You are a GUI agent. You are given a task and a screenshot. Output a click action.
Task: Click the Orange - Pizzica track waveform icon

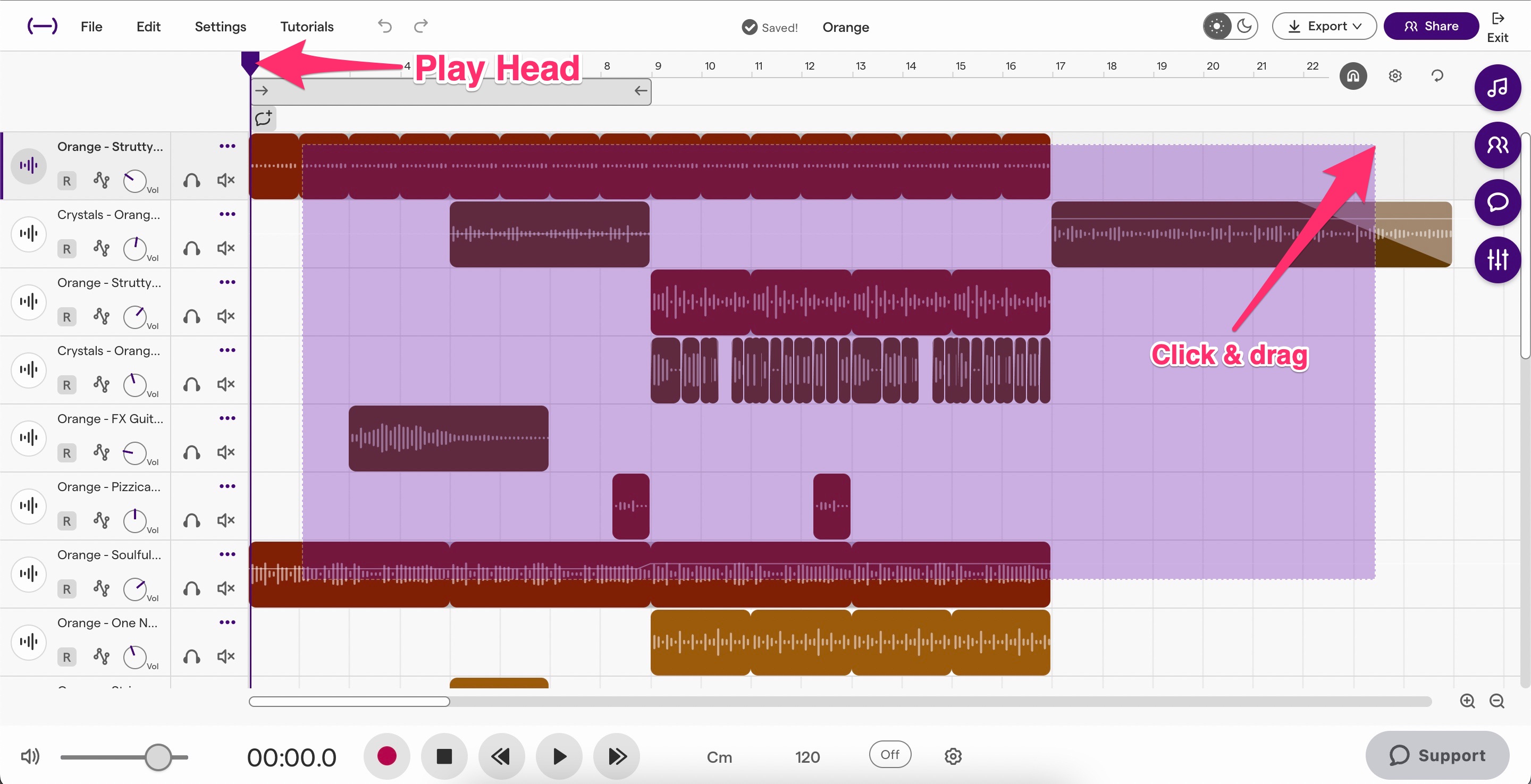coord(29,506)
